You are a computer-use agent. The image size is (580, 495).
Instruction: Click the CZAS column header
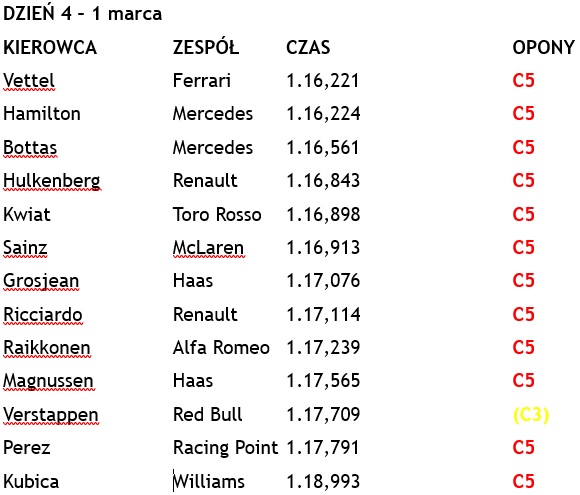tap(308, 48)
